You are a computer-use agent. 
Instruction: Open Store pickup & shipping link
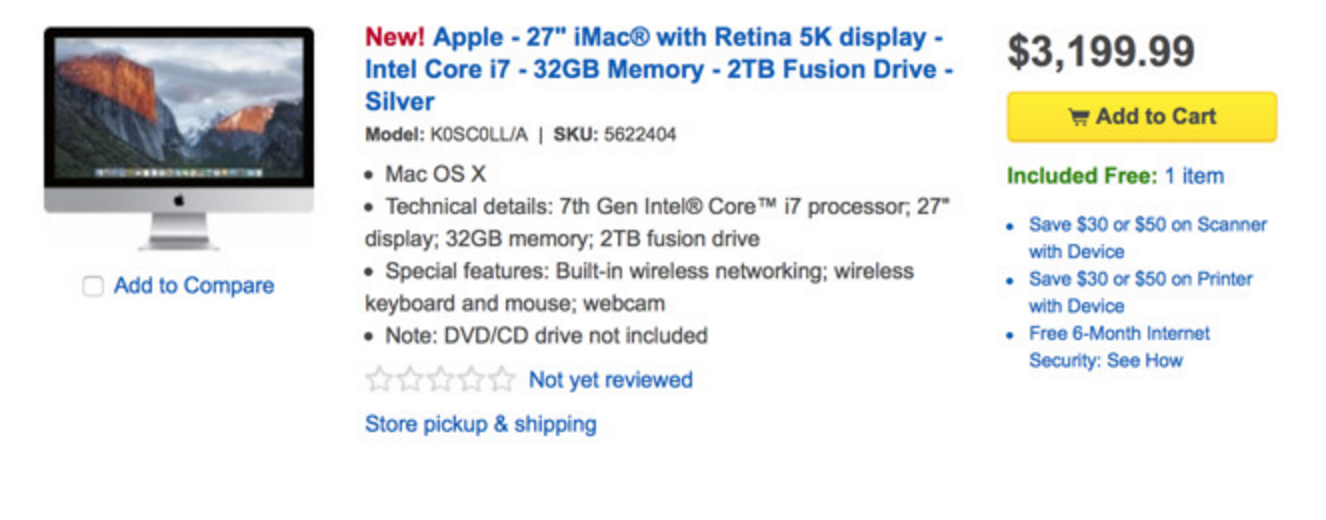tap(481, 424)
